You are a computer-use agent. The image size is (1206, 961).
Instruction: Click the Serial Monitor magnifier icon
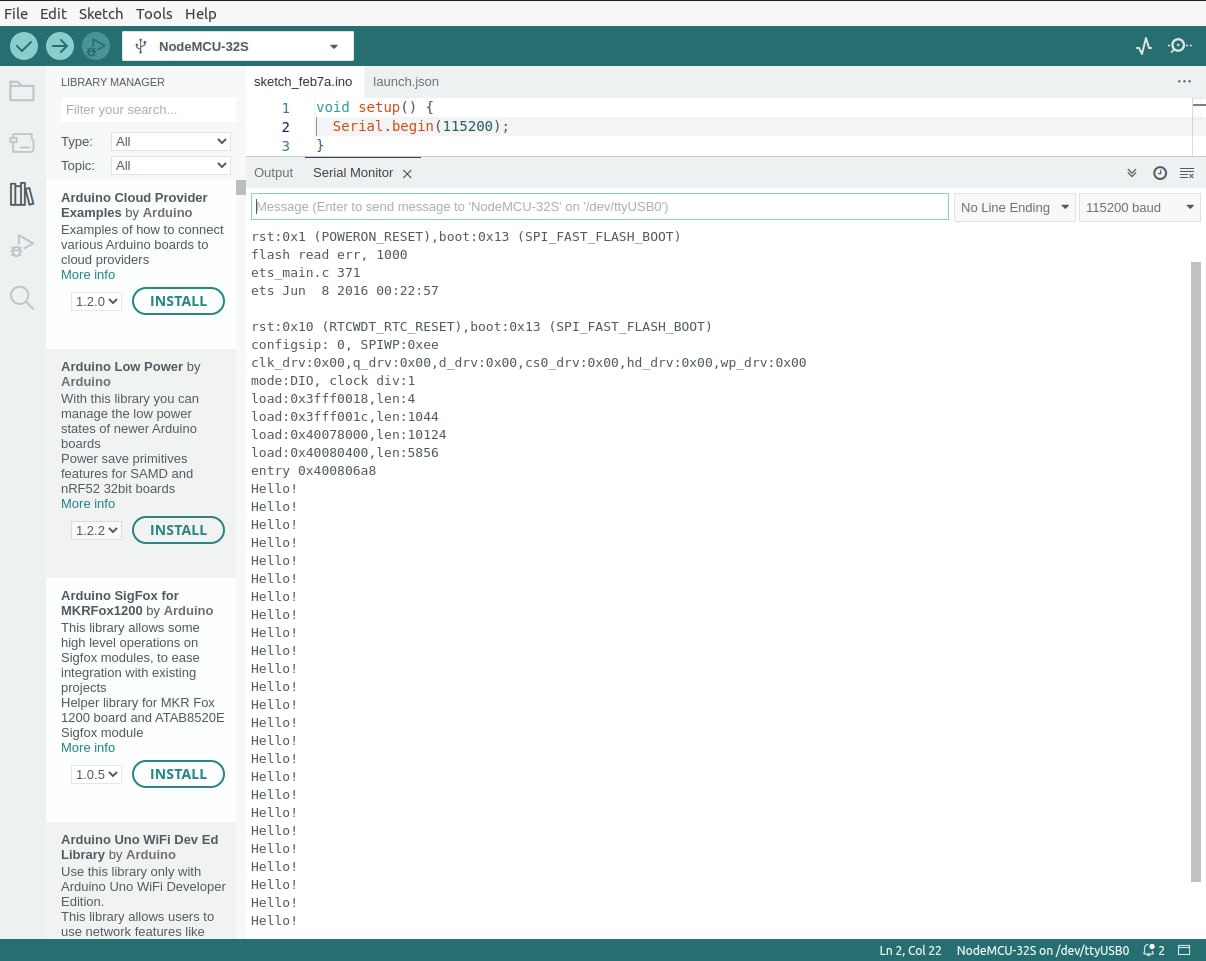pos(1180,46)
